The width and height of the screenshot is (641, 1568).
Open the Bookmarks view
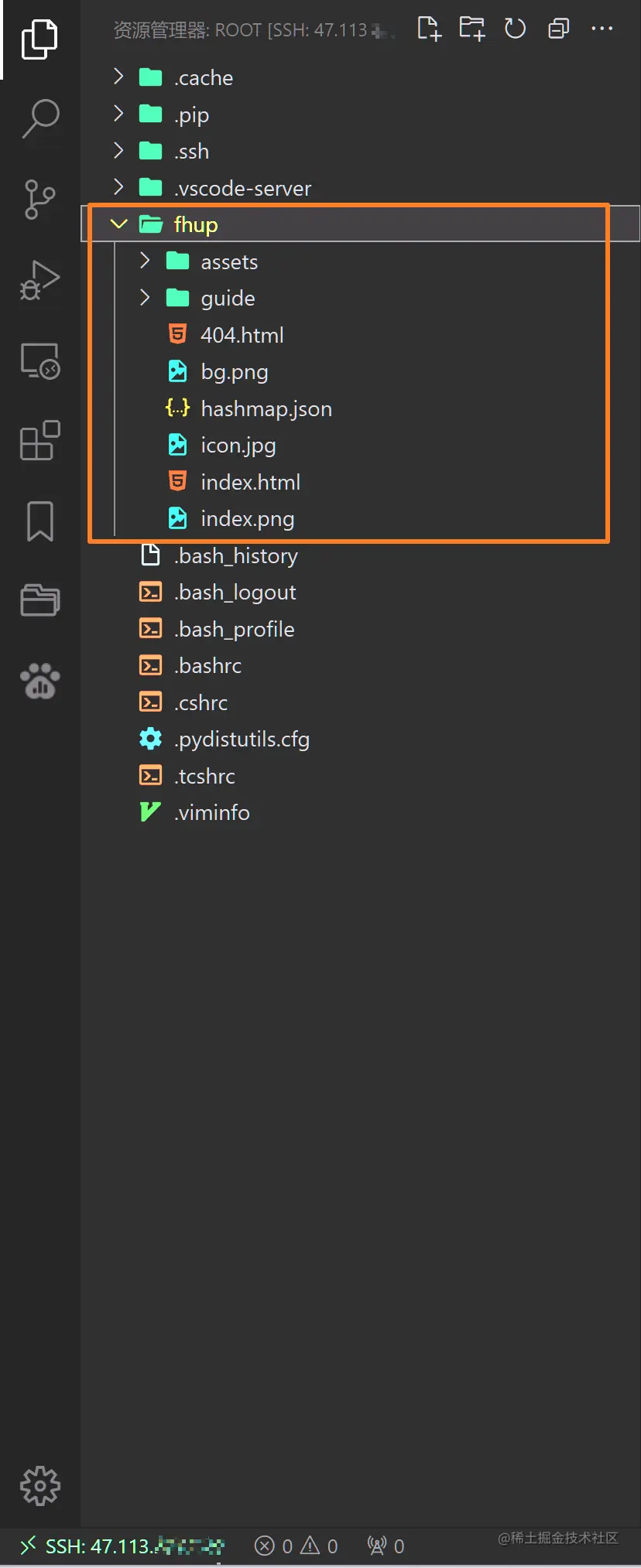coord(40,521)
